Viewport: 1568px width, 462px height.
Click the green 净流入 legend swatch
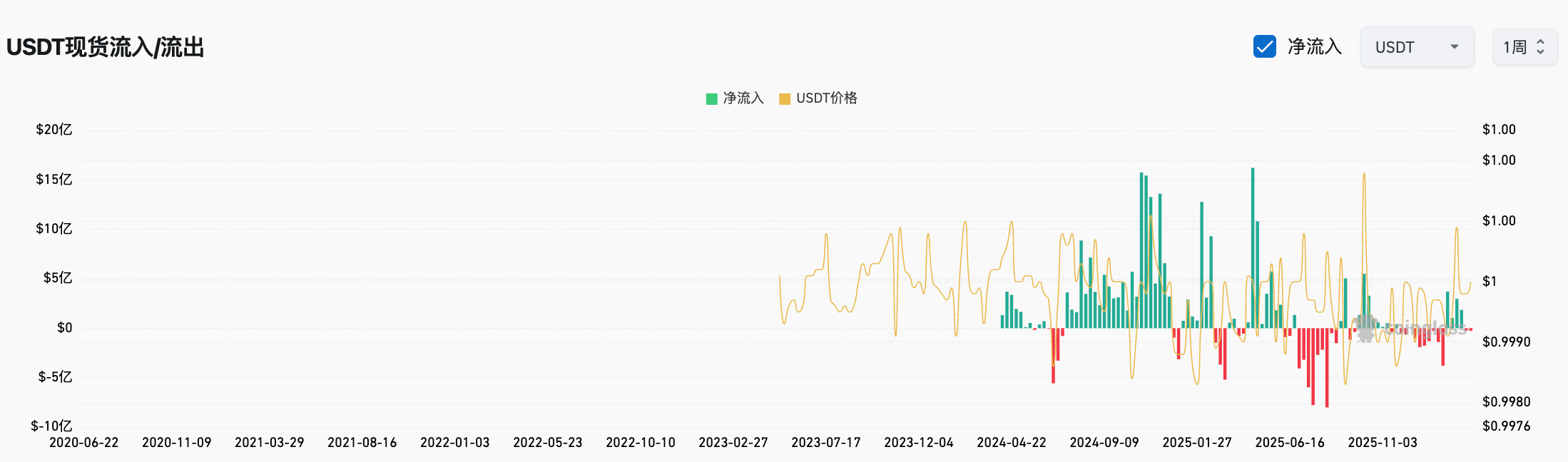point(711,99)
